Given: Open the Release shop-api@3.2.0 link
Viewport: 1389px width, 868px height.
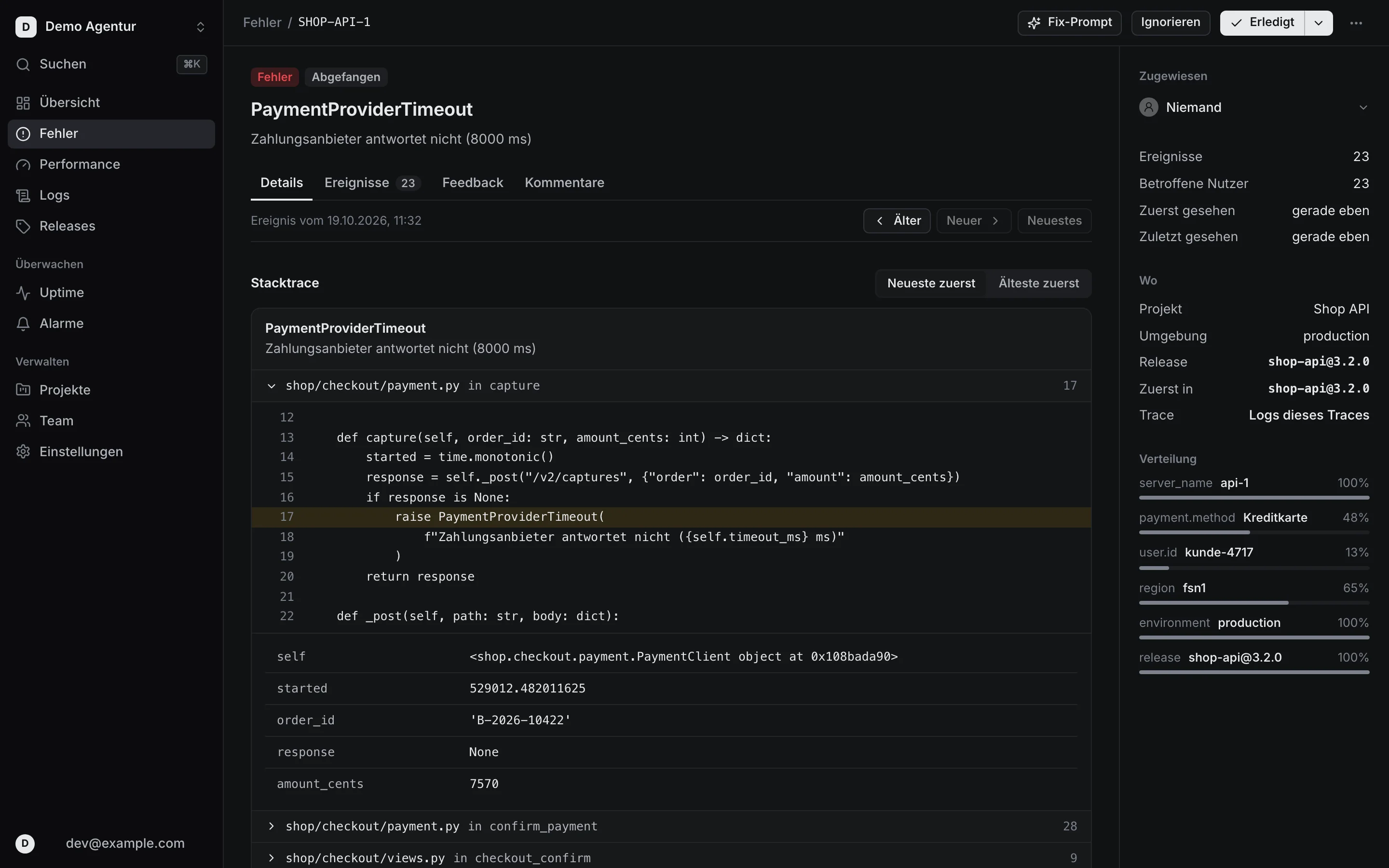Looking at the screenshot, I should click(x=1319, y=362).
